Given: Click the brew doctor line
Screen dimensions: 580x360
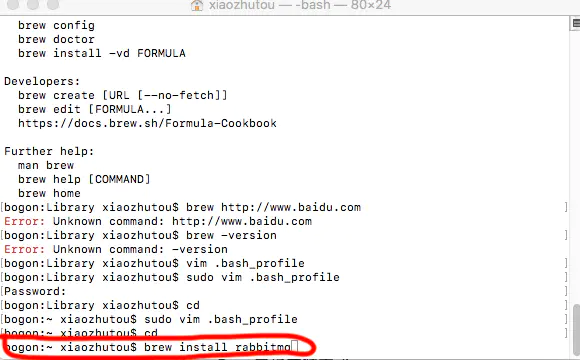Looking at the screenshot, I should tap(56, 39).
